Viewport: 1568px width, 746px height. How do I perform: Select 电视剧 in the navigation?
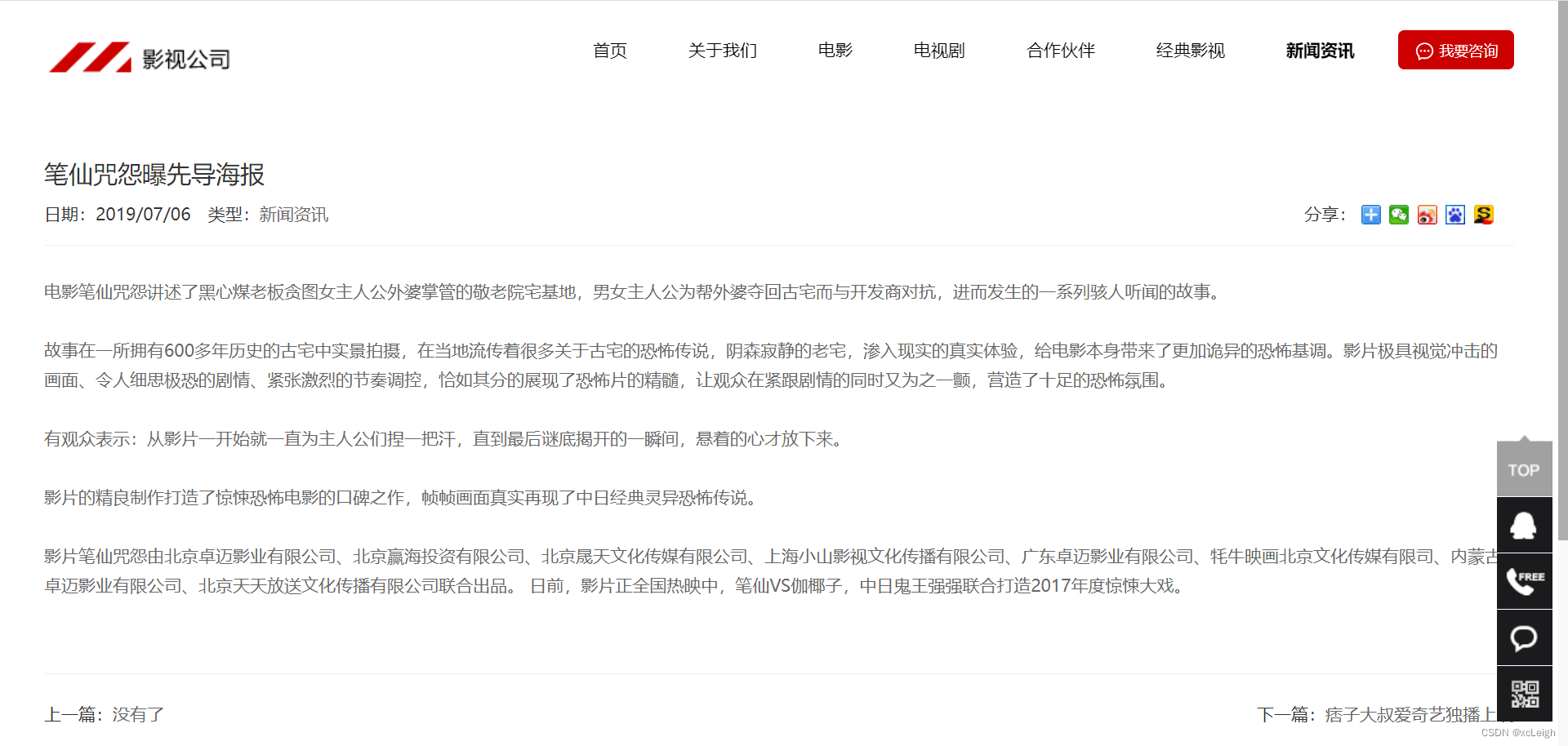pyautogui.click(x=939, y=51)
